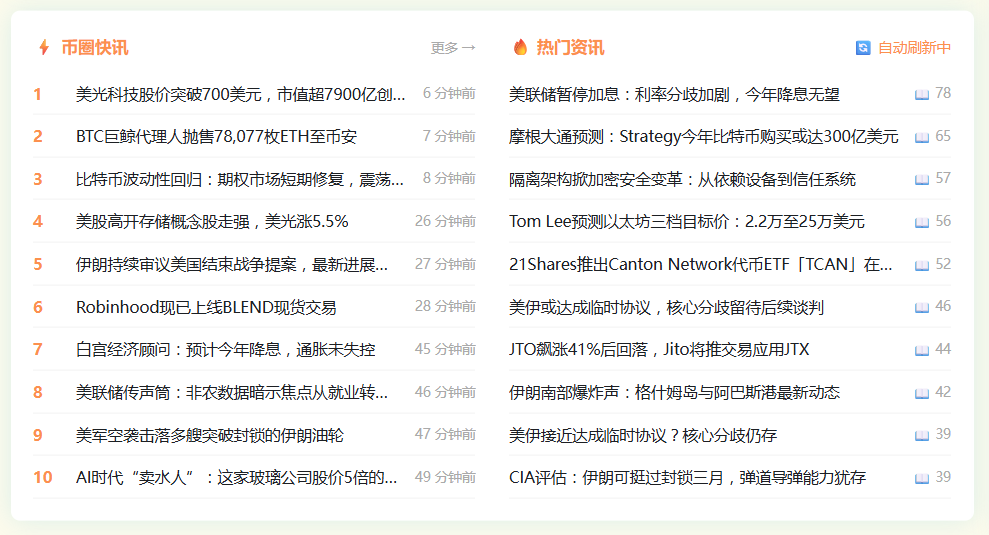
Task: Click the blue auto-refresh icon
Action: point(863,48)
